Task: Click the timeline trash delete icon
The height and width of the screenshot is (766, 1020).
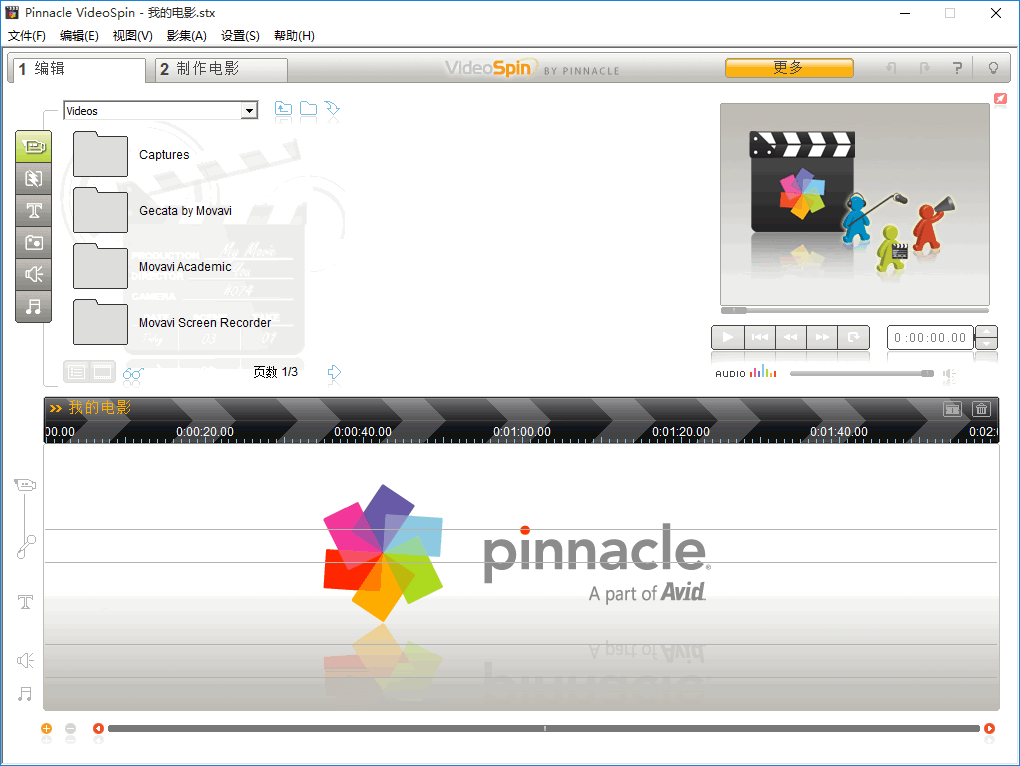Action: click(x=981, y=408)
